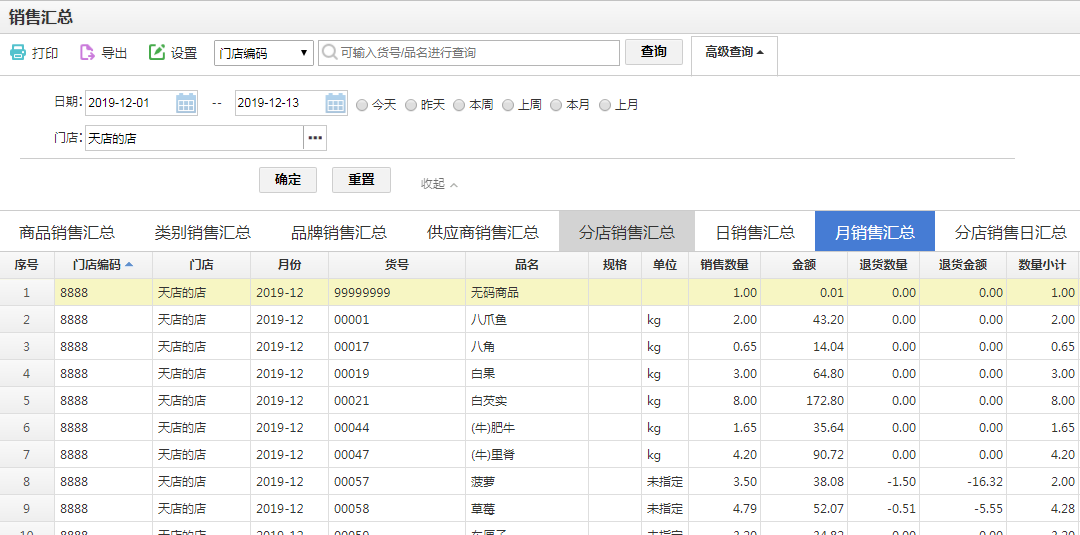
Task: Click amount cell 172.80
Action: tap(804, 401)
